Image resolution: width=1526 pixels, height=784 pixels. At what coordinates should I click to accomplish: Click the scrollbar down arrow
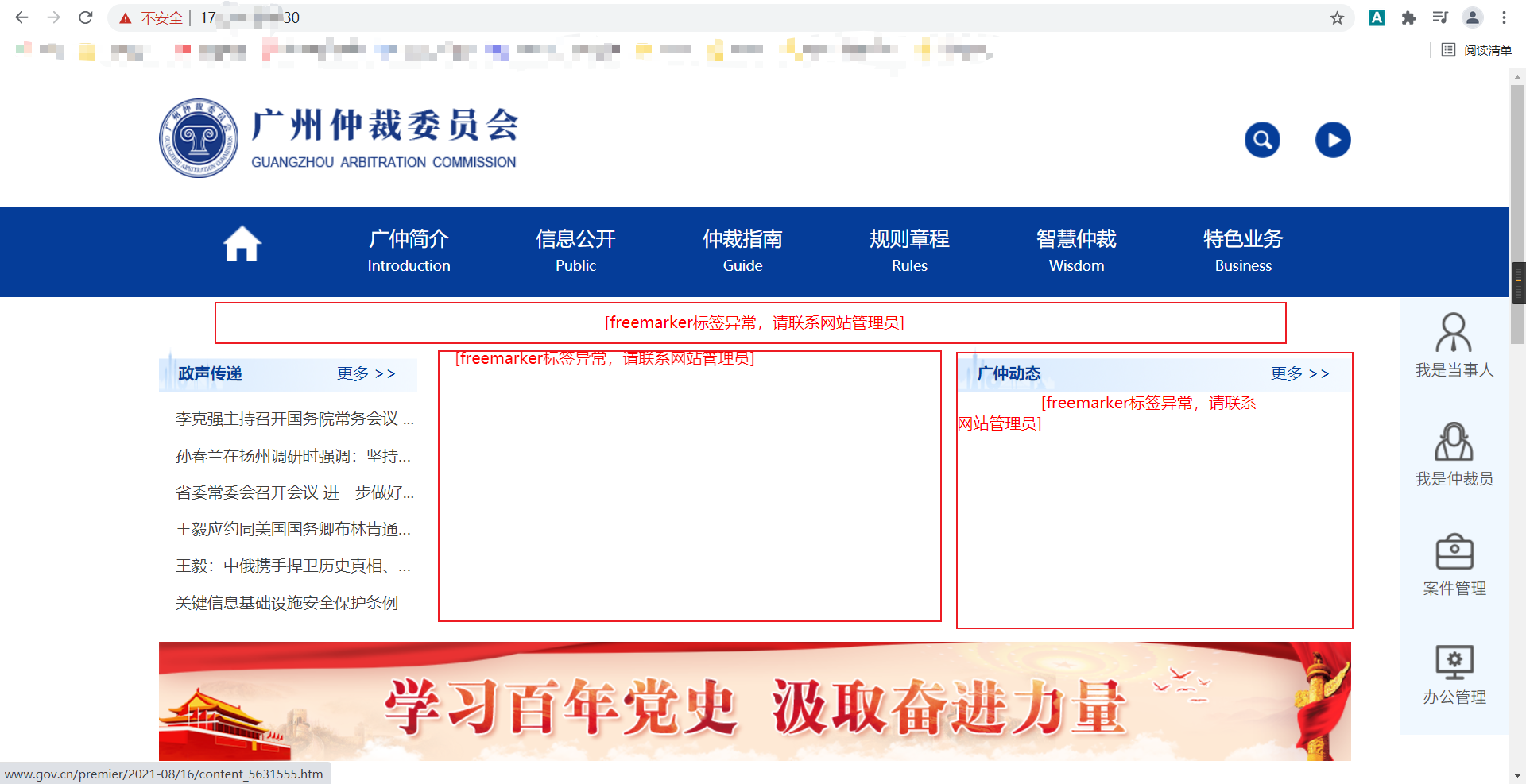(x=1518, y=775)
